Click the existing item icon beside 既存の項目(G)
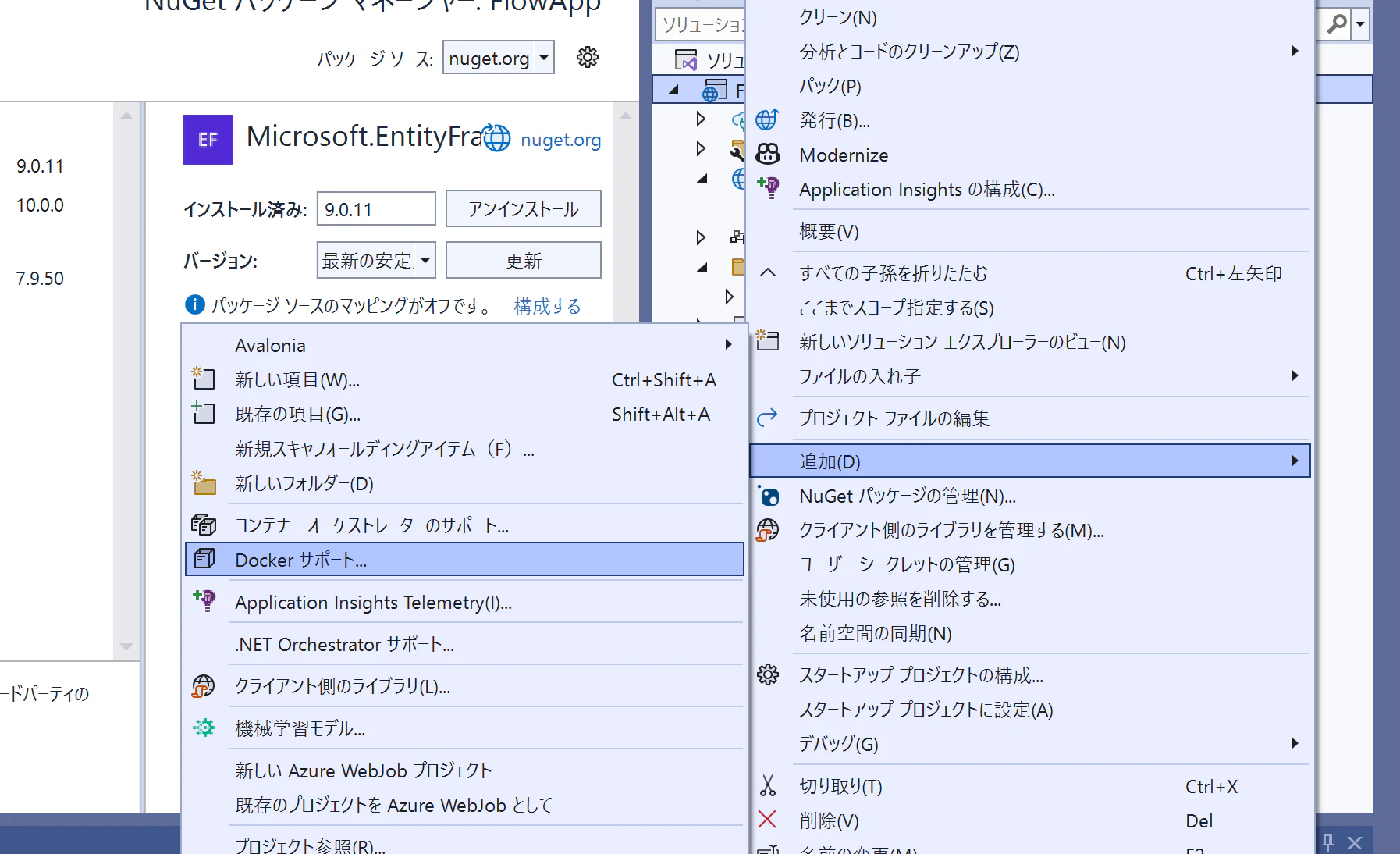 (204, 413)
